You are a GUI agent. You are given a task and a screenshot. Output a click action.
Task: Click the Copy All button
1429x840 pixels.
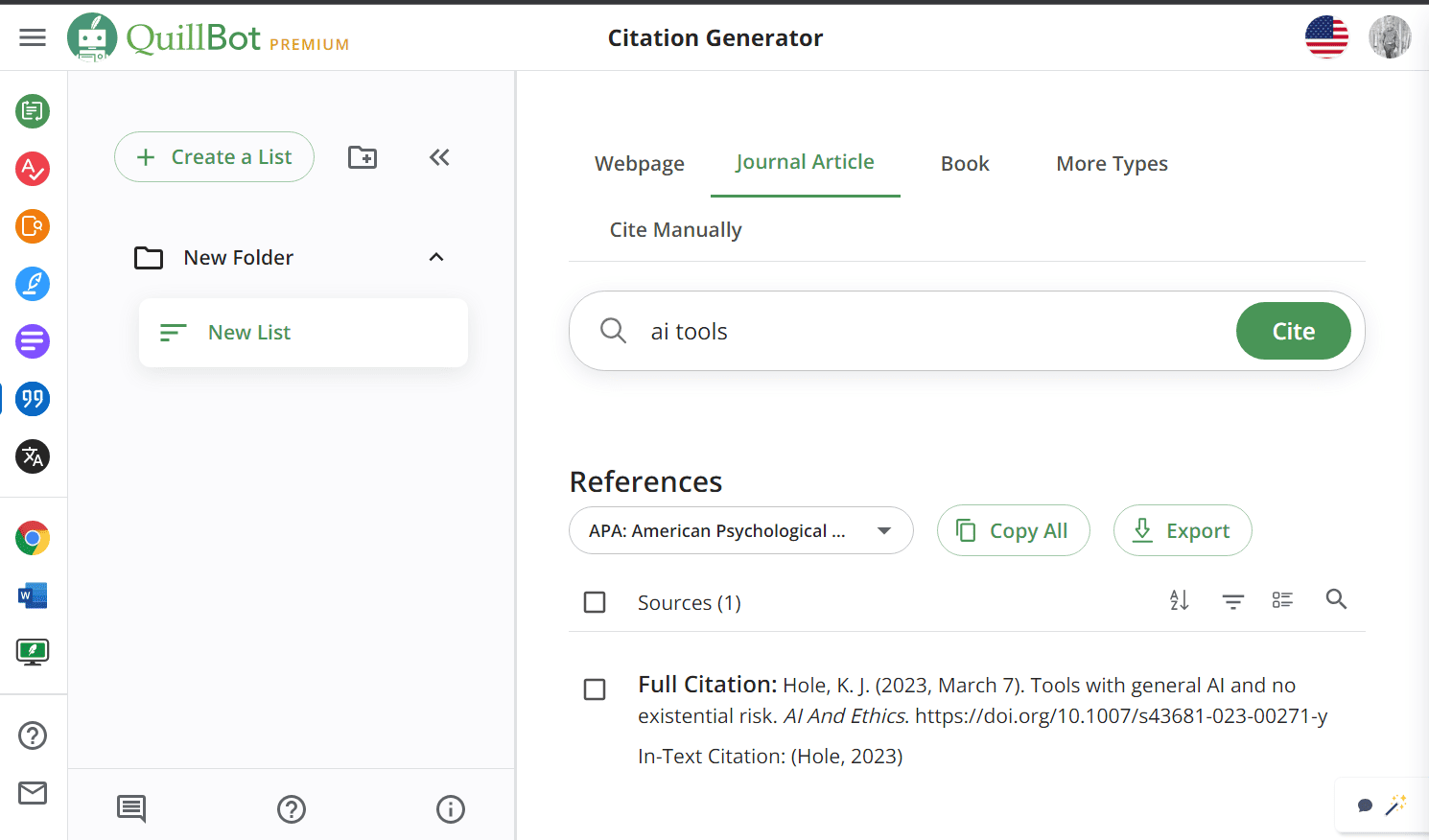1014,530
